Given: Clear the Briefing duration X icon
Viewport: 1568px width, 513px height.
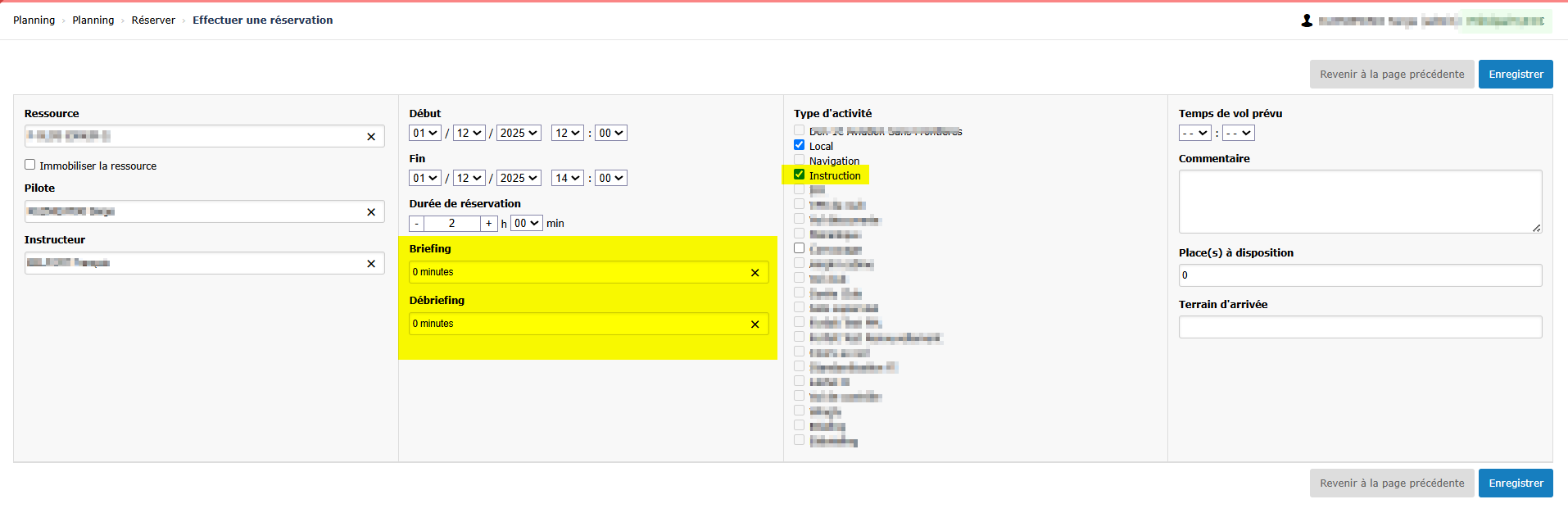Looking at the screenshot, I should tap(755, 273).
